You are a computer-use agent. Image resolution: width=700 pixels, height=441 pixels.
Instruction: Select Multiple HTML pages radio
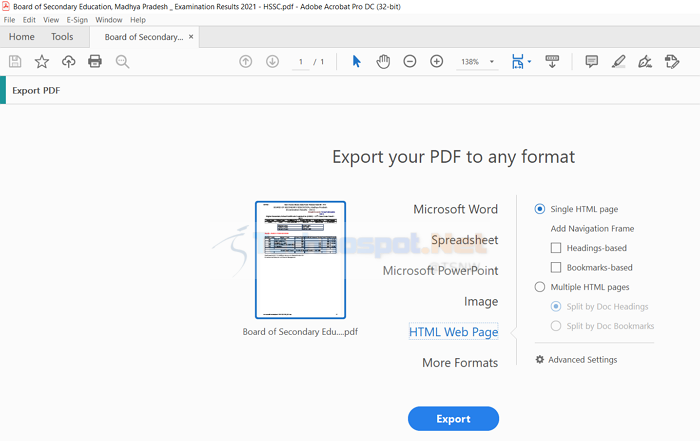tap(540, 287)
